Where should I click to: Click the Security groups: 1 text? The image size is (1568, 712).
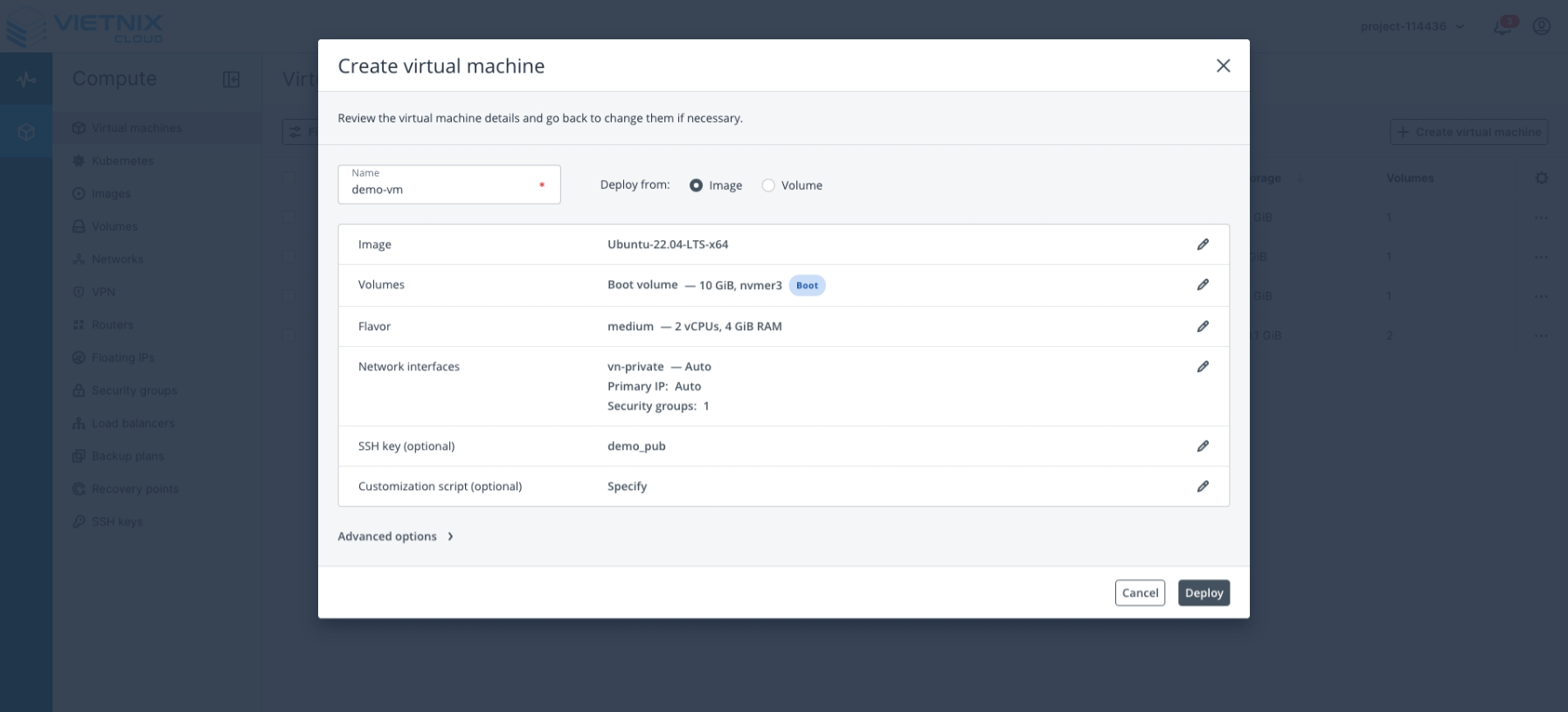(x=658, y=406)
